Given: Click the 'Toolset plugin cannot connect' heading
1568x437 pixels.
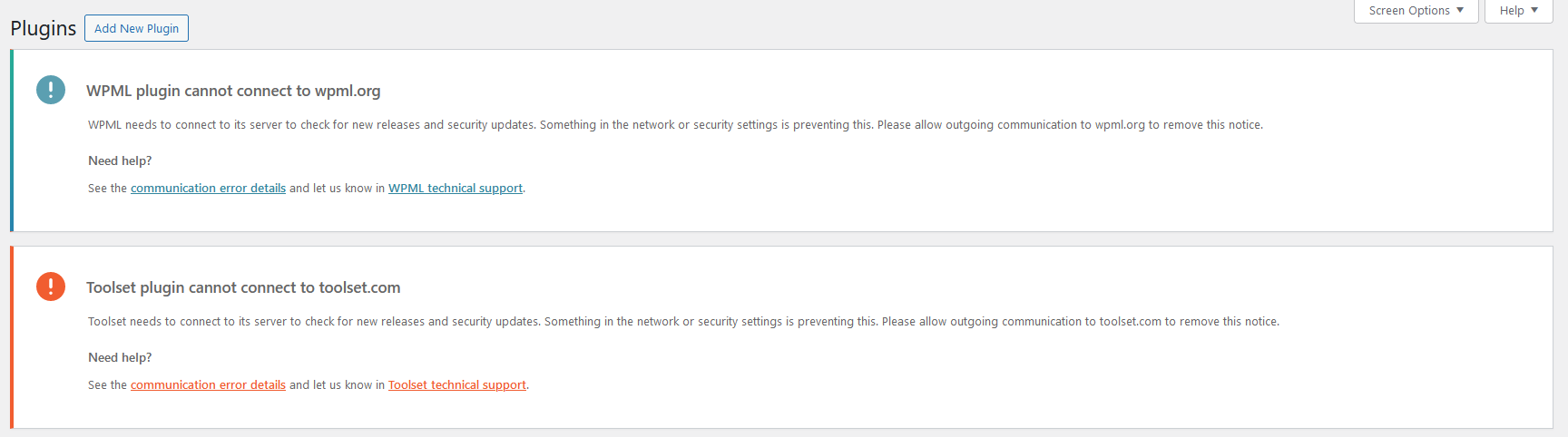Looking at the screenshot, I should (243, 287).
